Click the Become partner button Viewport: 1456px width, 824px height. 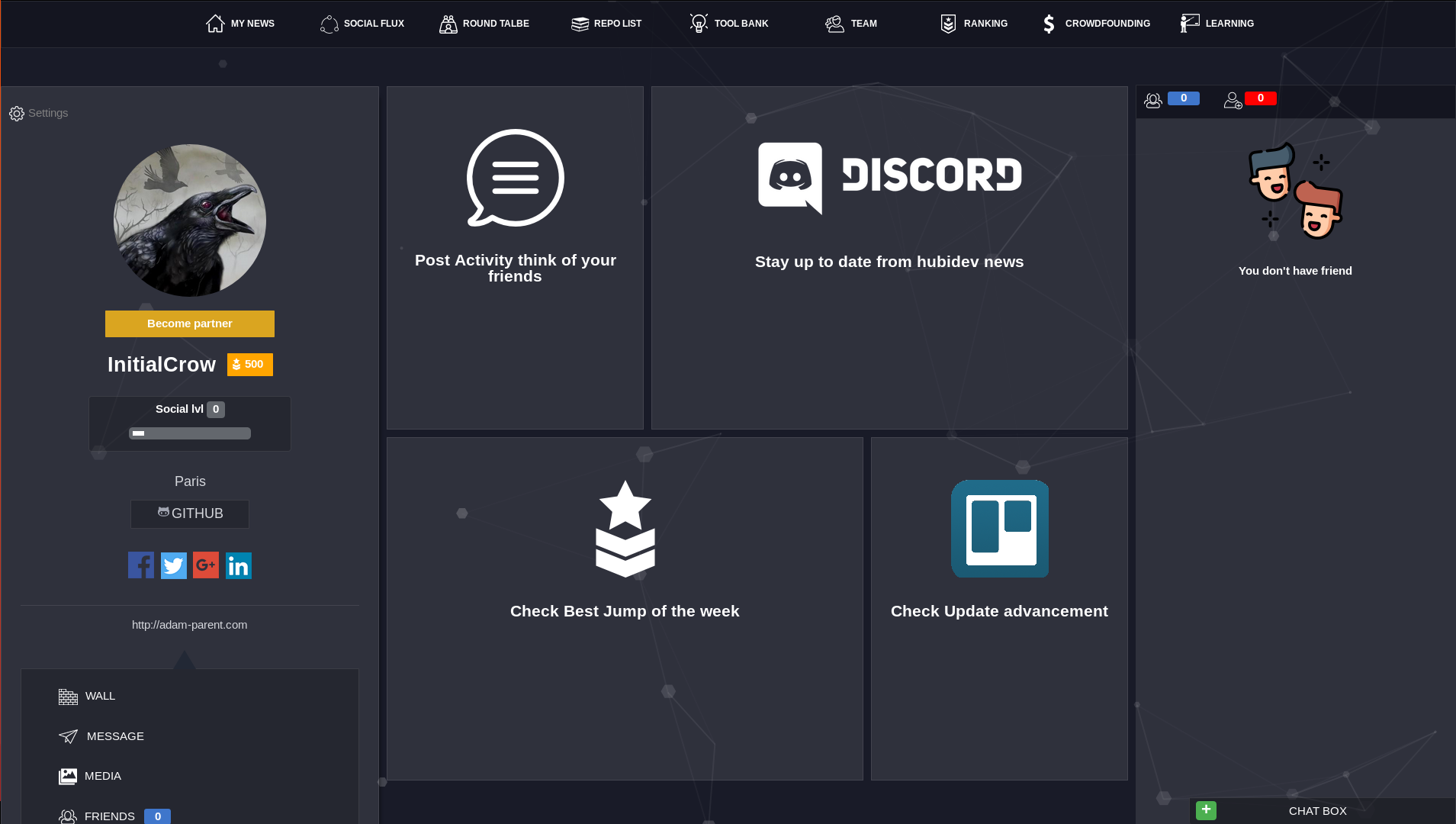tap(190, 323)
